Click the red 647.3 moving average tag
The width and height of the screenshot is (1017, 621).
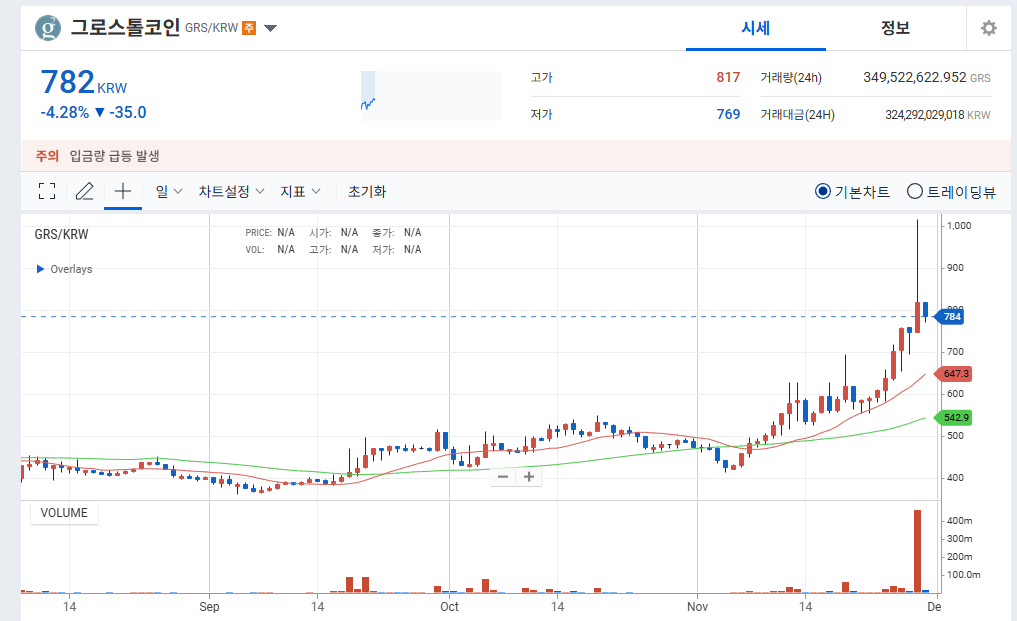point(952,374)
